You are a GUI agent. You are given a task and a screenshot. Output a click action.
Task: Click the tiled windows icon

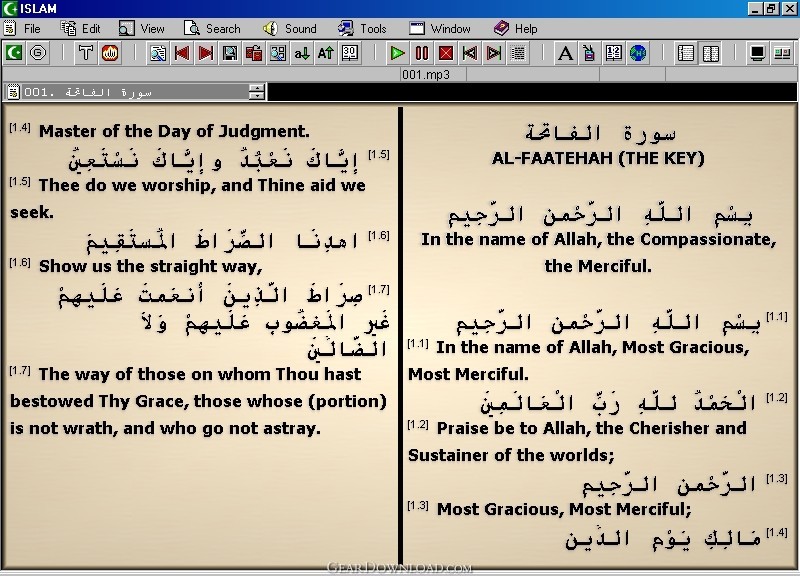tap(782, 53)
